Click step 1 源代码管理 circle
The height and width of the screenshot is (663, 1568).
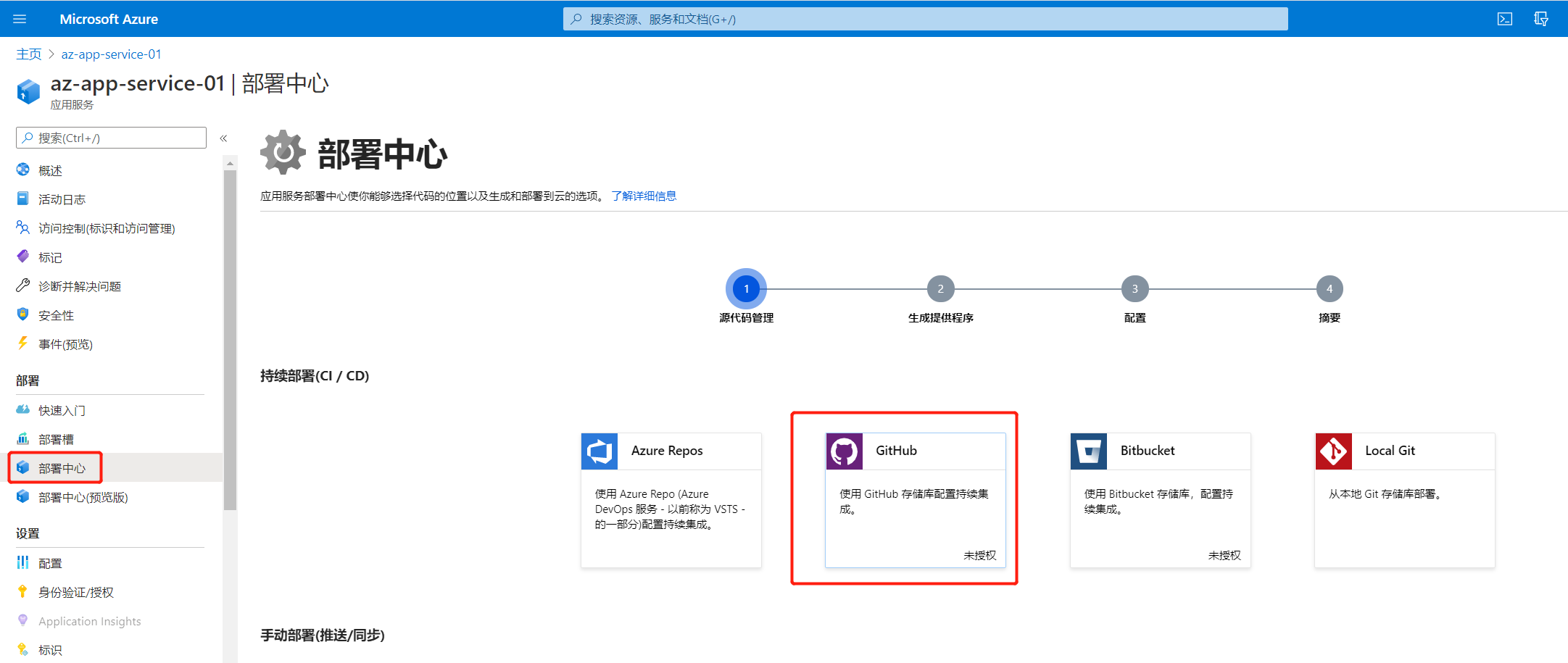click(746, 288)
